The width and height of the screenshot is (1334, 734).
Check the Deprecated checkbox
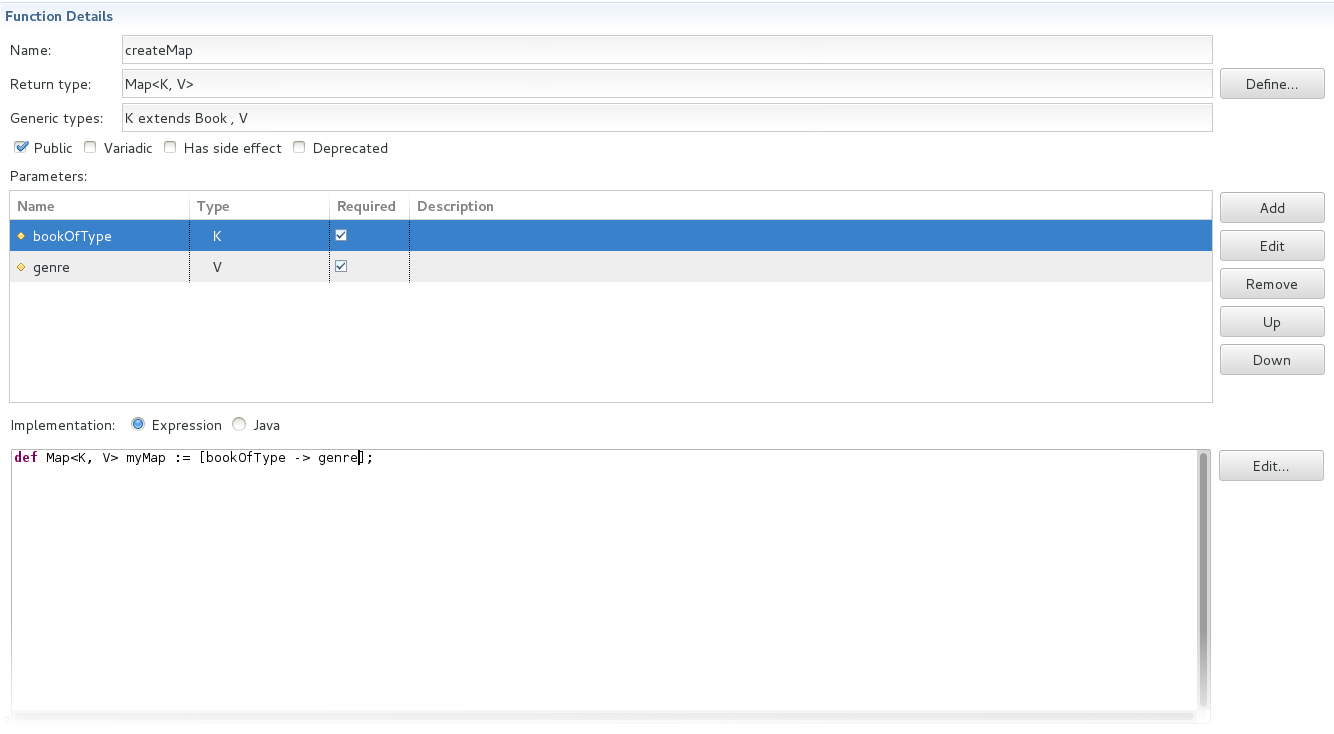(x=299, y=147)
